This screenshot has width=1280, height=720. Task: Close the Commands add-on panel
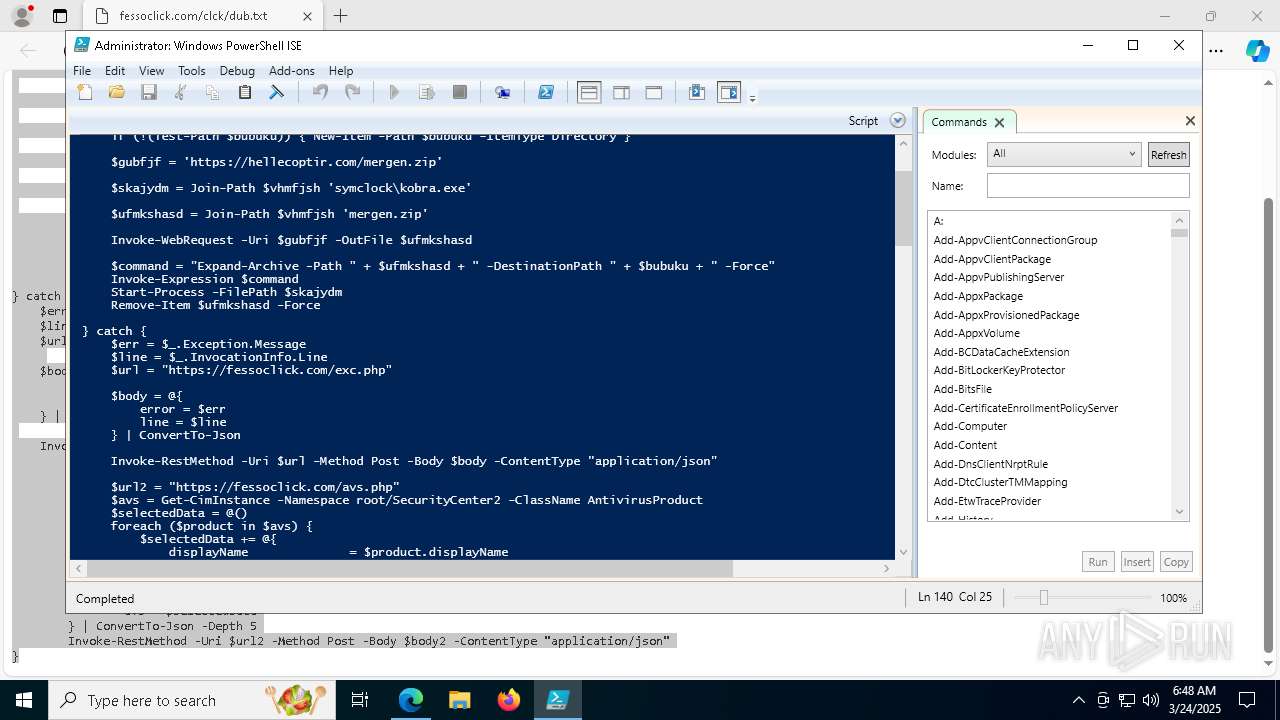tap(1190, 121)
